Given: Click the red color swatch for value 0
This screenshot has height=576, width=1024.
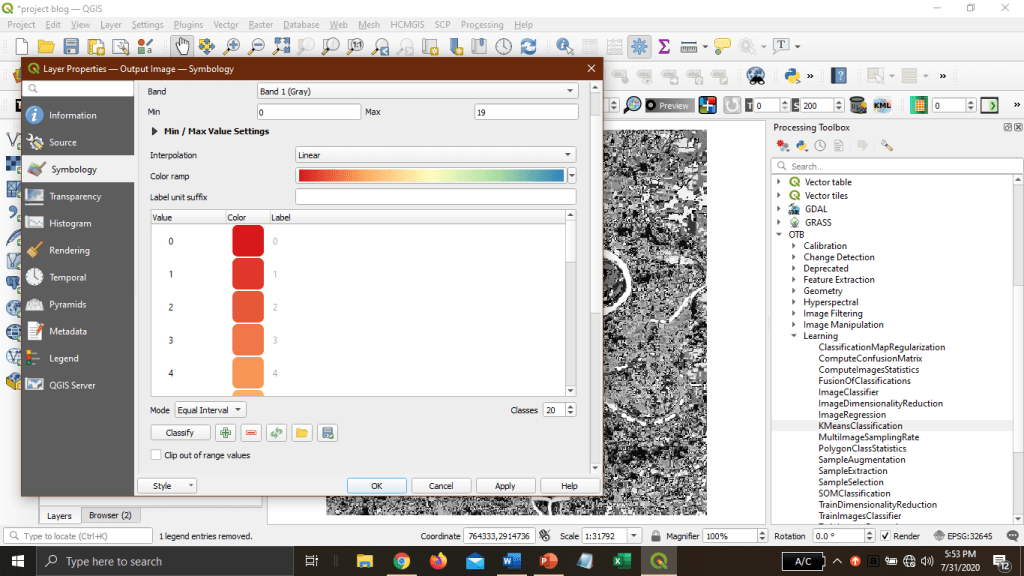Looking at the screenshot, I should click(x=248, y=241).
